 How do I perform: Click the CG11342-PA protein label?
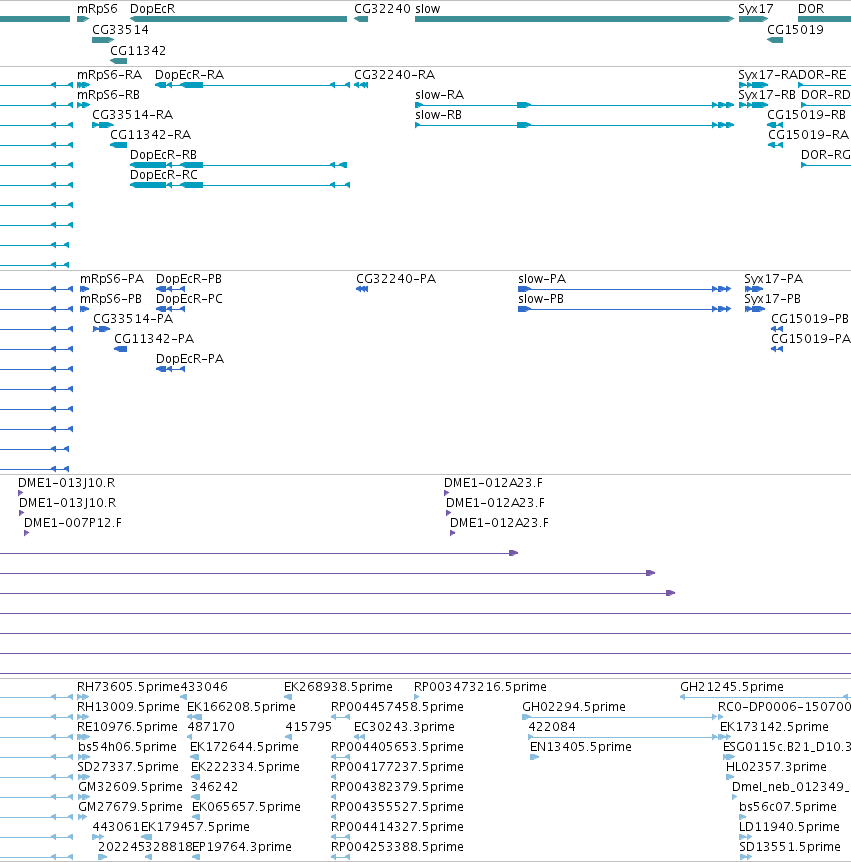(154, 339)
